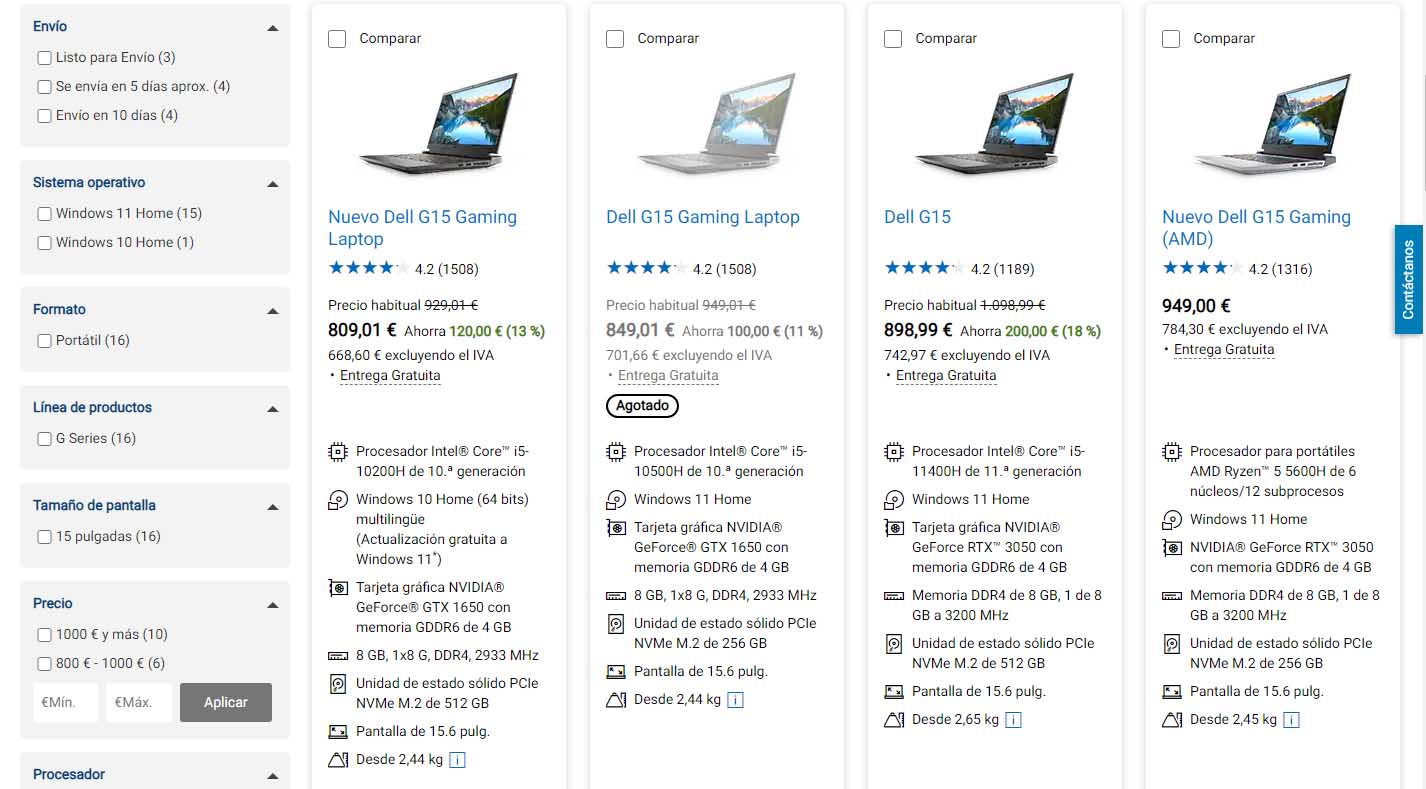Click the Windows OS icon on the Dell G15 card

pyautogui.click(x=893, y=498)
